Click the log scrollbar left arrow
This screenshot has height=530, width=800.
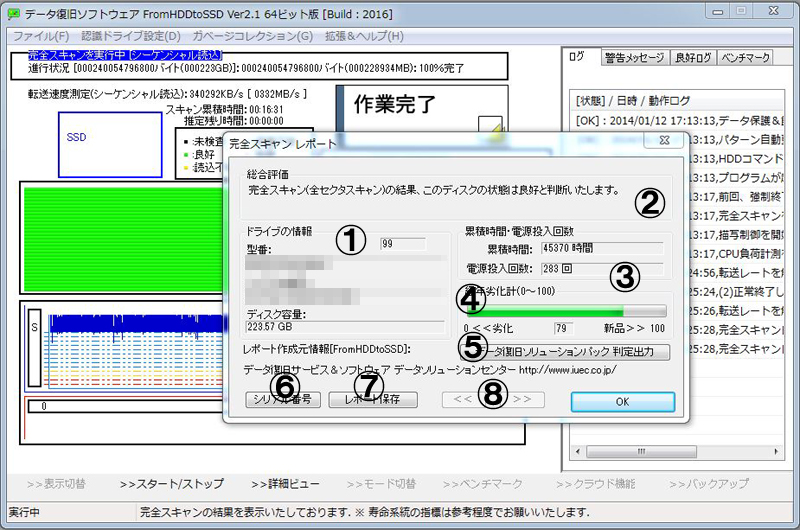point(578,451)
